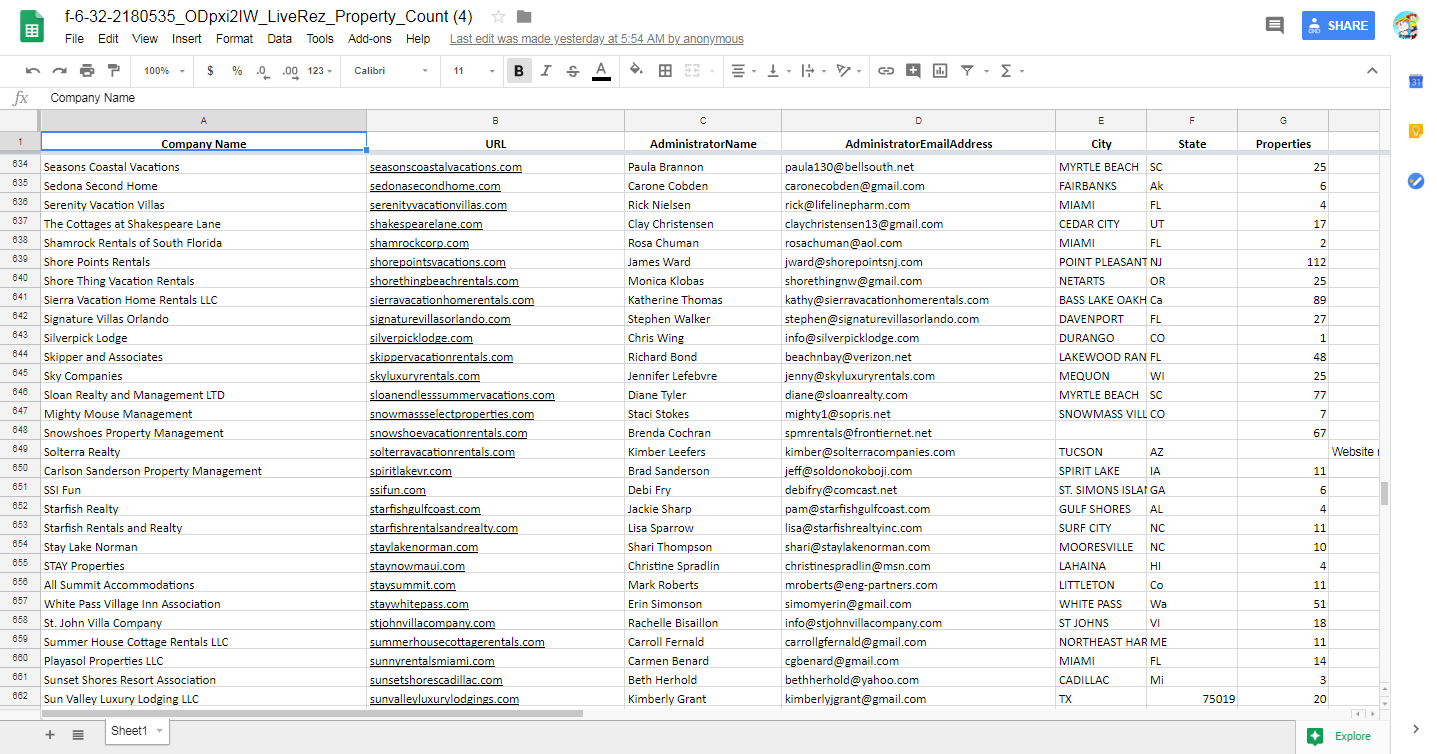Viewport: 1437px width, 754px height.
Task: Open the Explore panel
Action: click(1339, 736)
